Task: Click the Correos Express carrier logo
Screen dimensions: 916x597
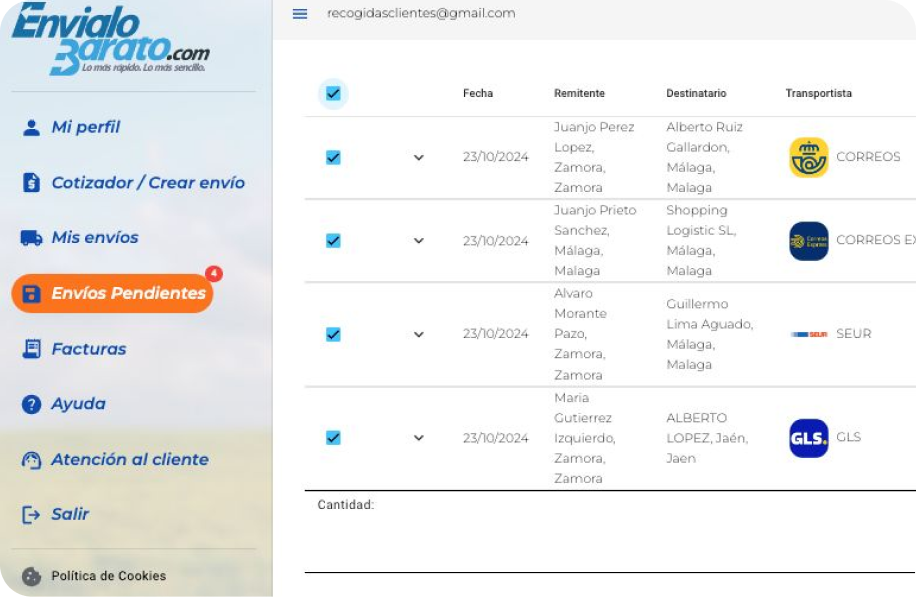Action: [x=808, y=241]
